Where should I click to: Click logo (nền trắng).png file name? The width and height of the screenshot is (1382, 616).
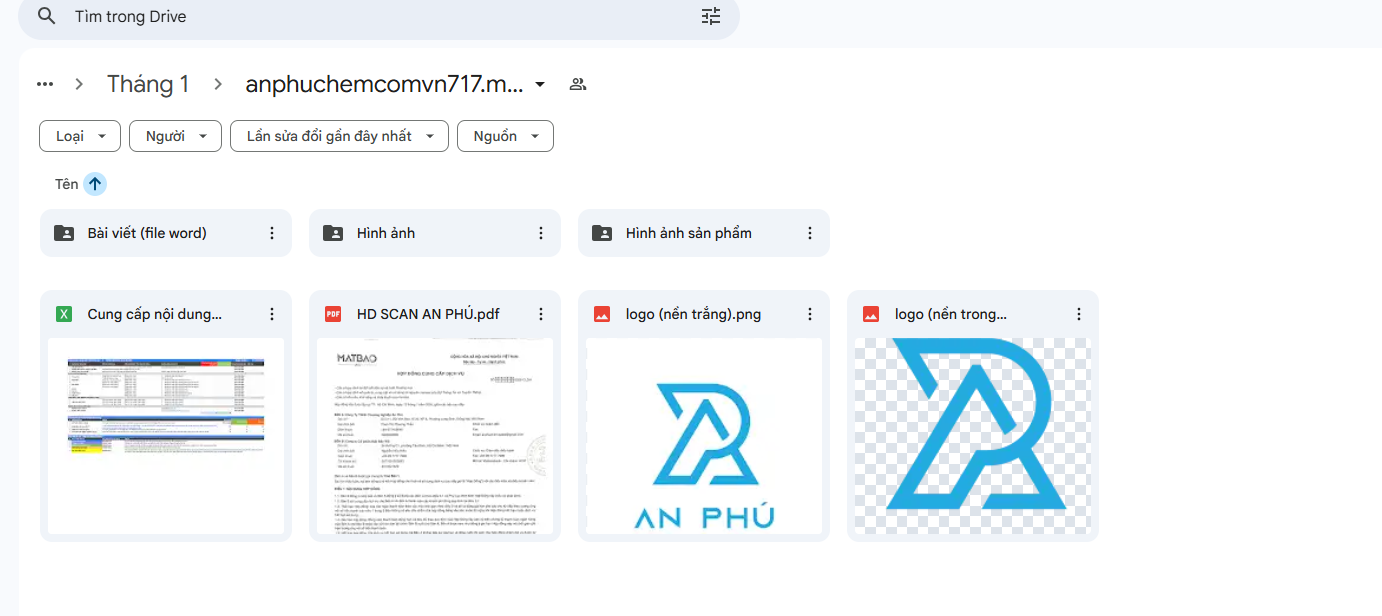(693, 314)
